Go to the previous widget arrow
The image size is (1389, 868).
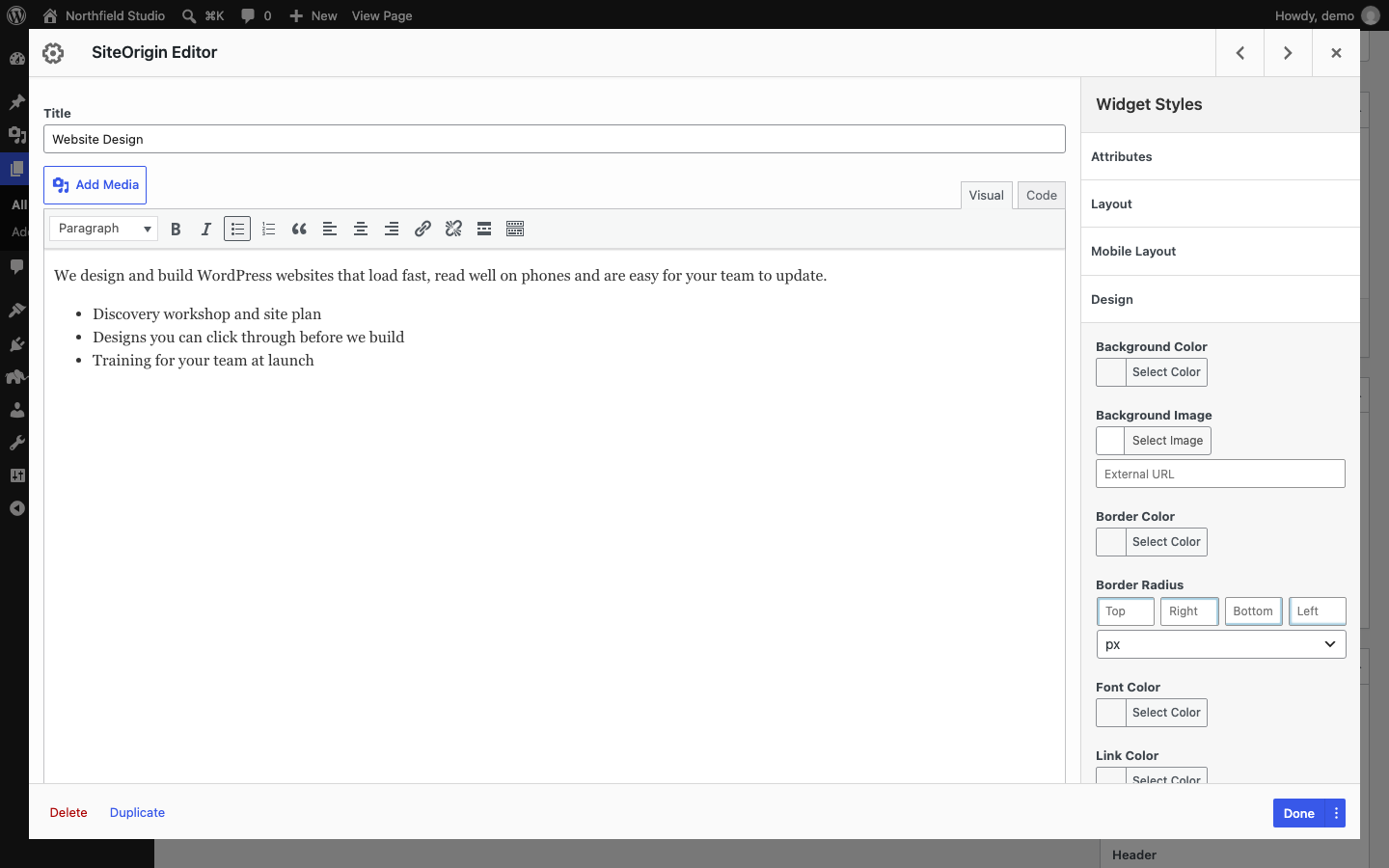click(x=1240, y=53)
